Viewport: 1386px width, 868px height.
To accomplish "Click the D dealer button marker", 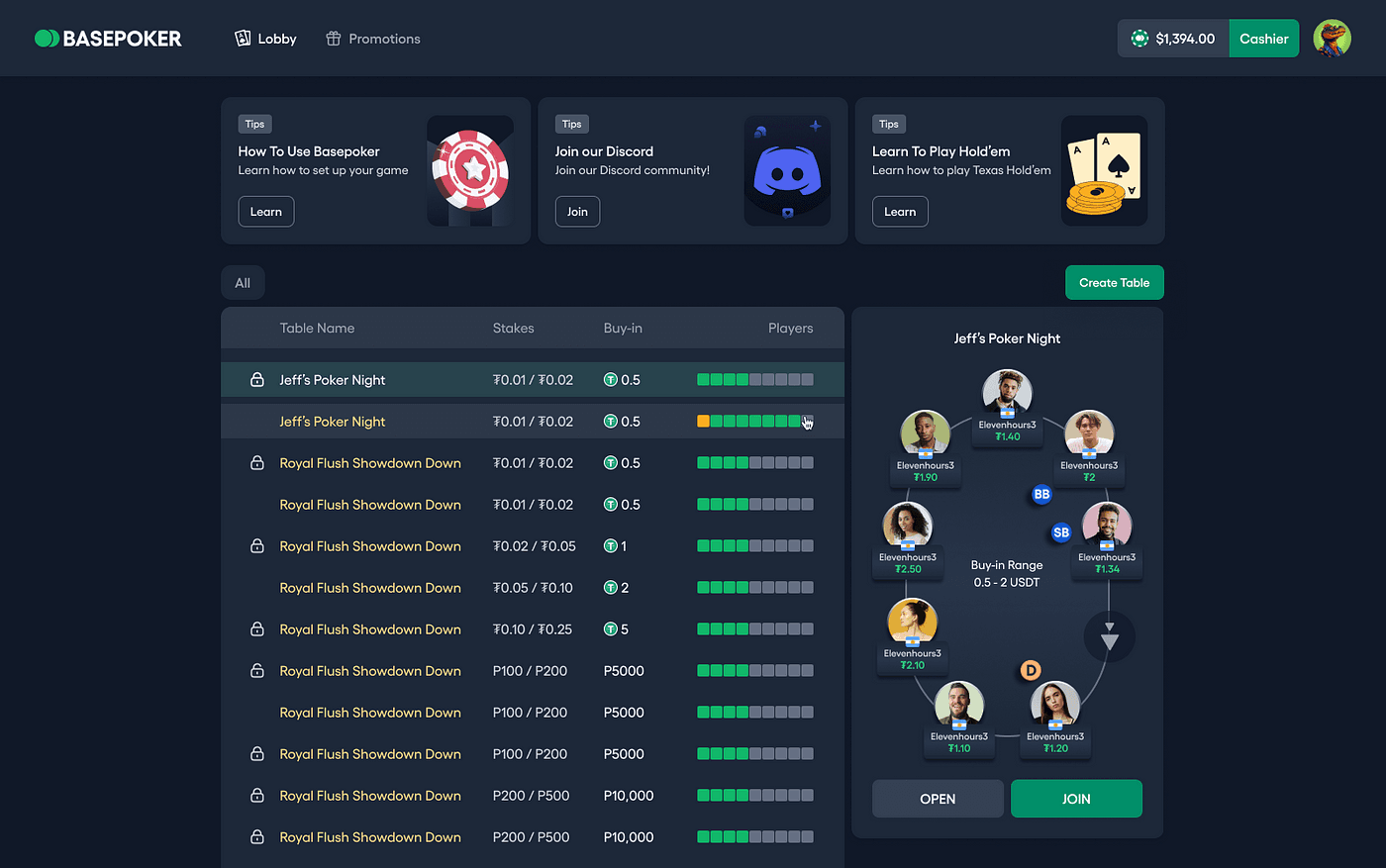I will pyautogui.click(x=1031, y=670).
